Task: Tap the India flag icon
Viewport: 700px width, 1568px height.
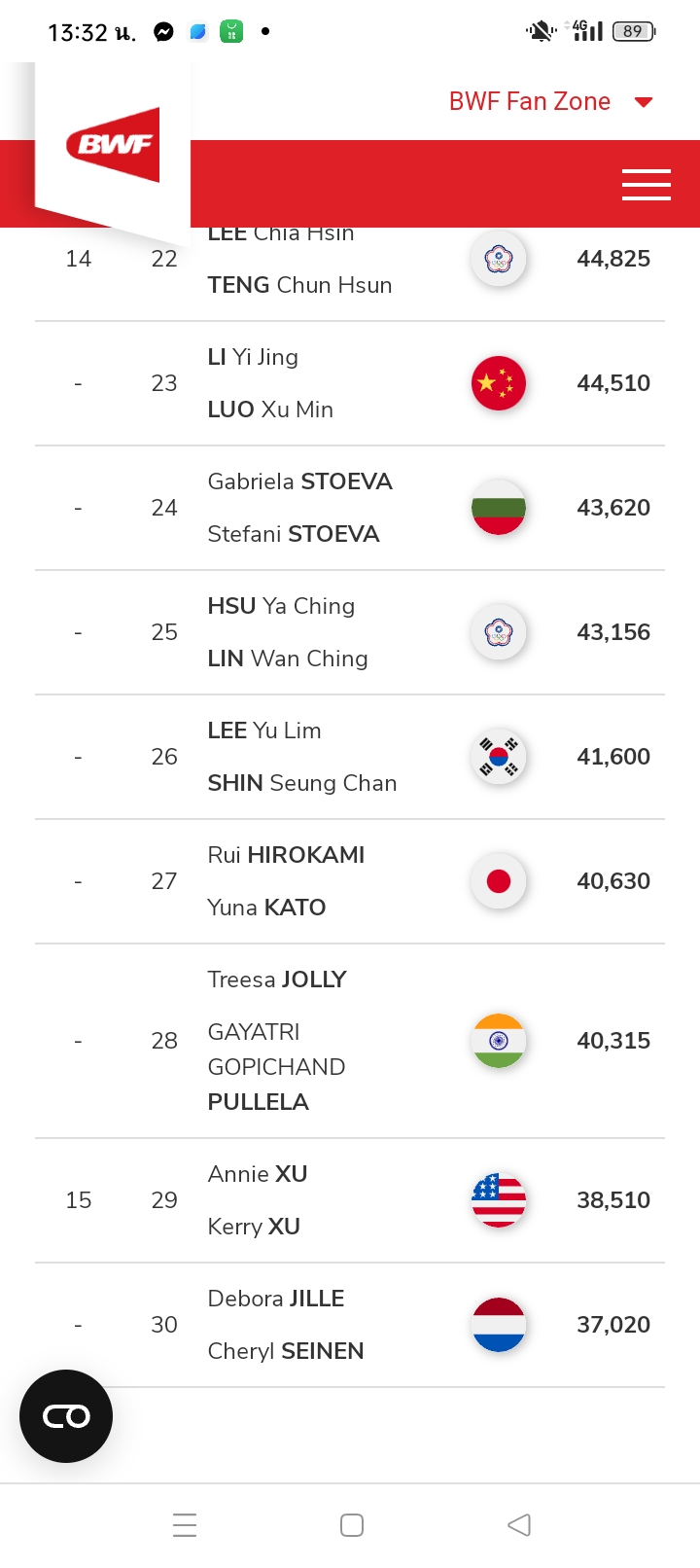Action: coord(499,1041)
